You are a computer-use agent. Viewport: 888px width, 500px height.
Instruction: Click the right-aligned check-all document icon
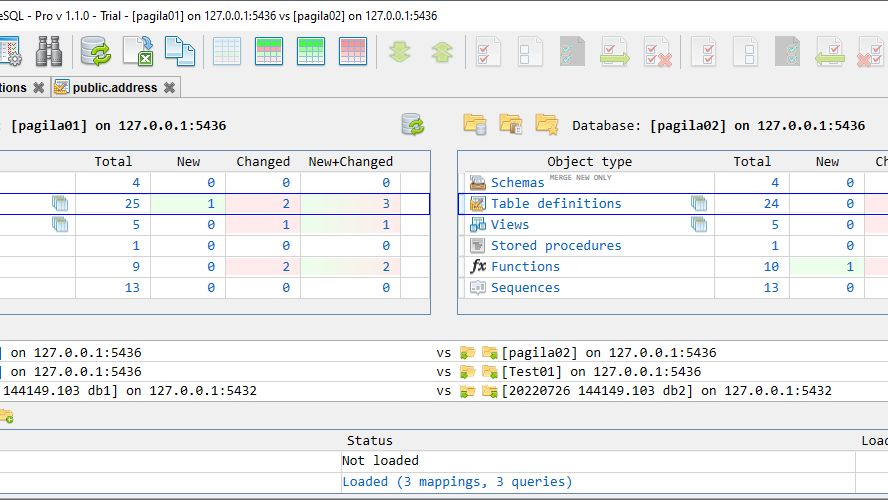[704, 52]
